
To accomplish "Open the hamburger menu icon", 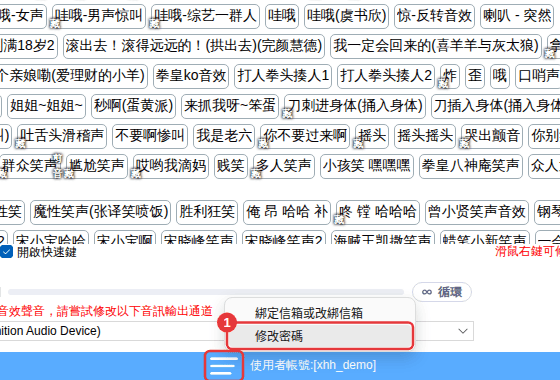I will click(224, 366).
